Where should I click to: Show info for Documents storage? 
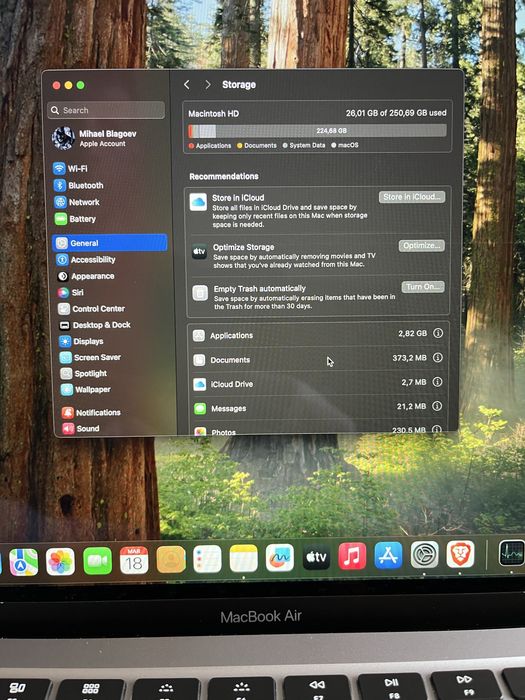(x=438, y=357)
